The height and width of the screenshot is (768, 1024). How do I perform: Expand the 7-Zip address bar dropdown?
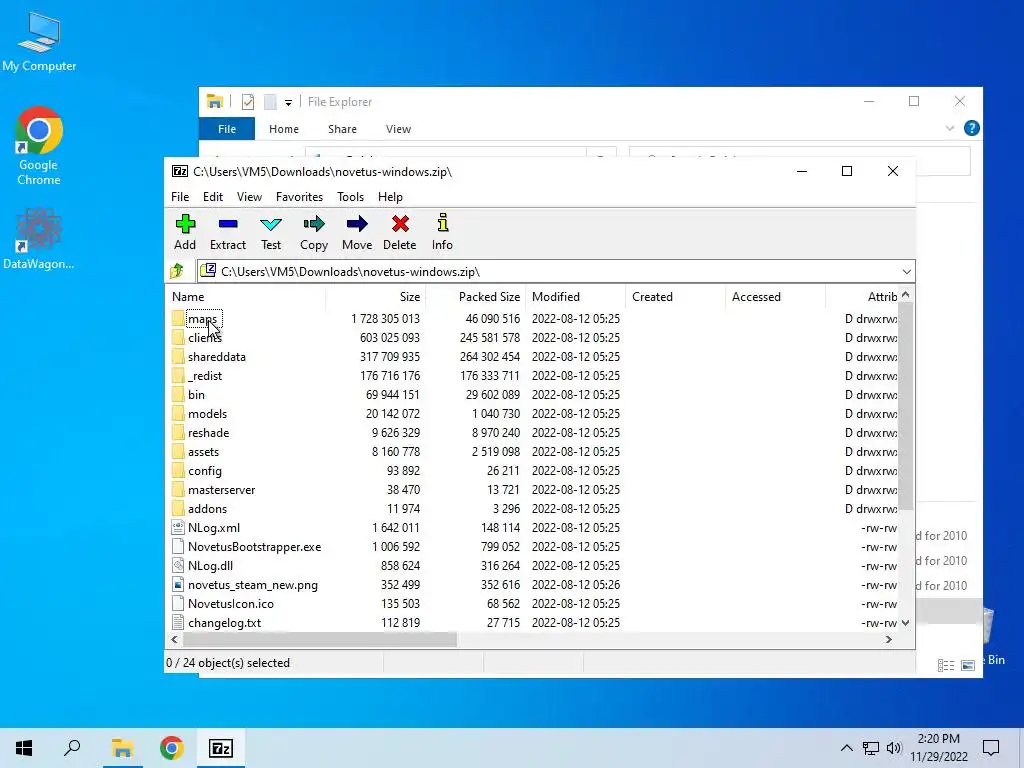(906, 272)
